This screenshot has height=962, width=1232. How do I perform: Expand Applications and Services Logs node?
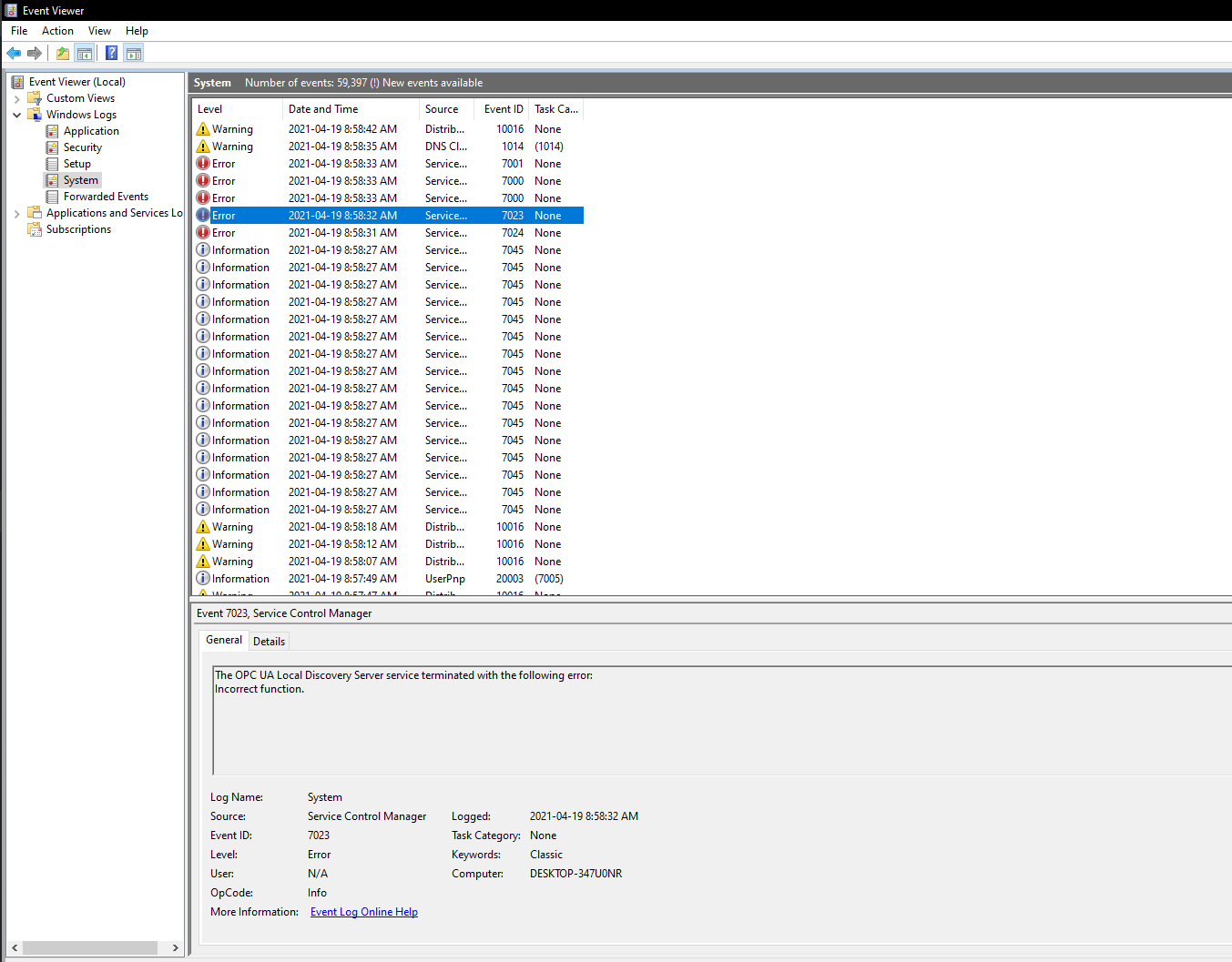pyautogui.click(x=16, y=214)
